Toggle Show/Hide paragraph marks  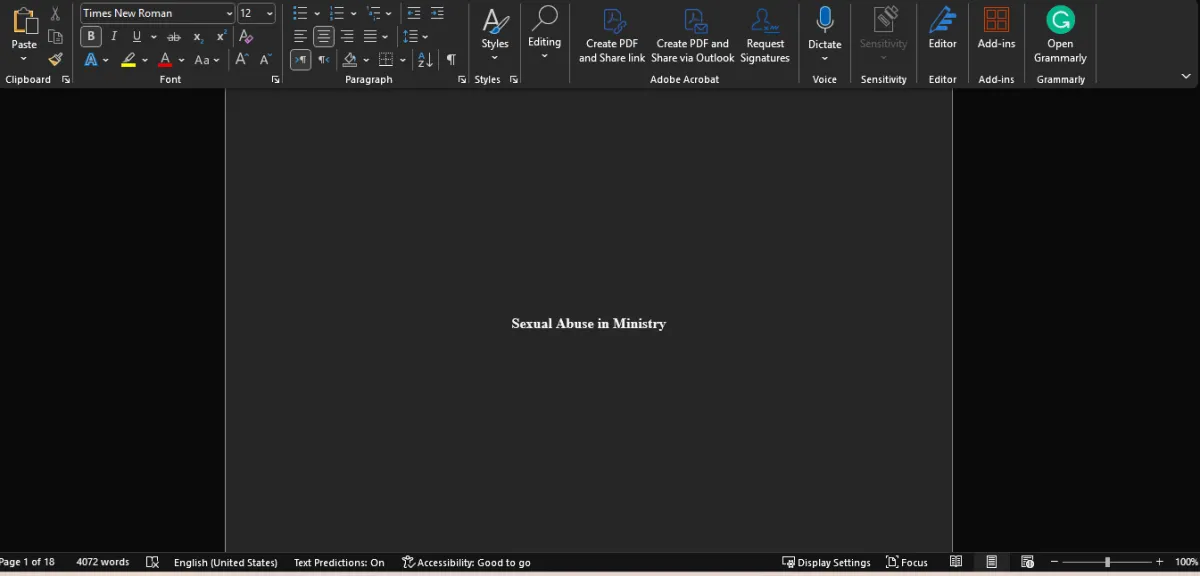point(451,60)
